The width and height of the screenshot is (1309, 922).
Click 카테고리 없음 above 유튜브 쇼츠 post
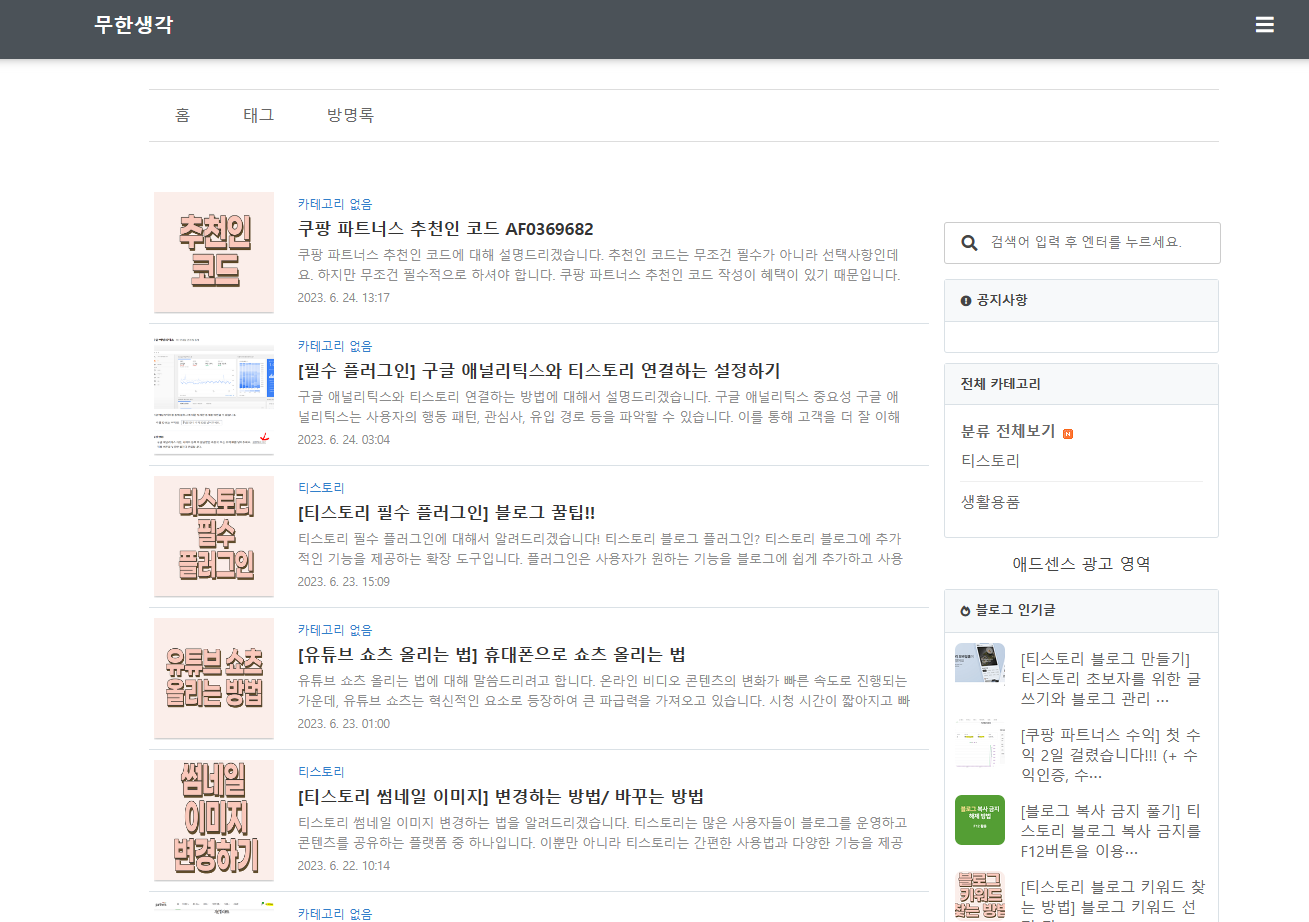(335, 630)
